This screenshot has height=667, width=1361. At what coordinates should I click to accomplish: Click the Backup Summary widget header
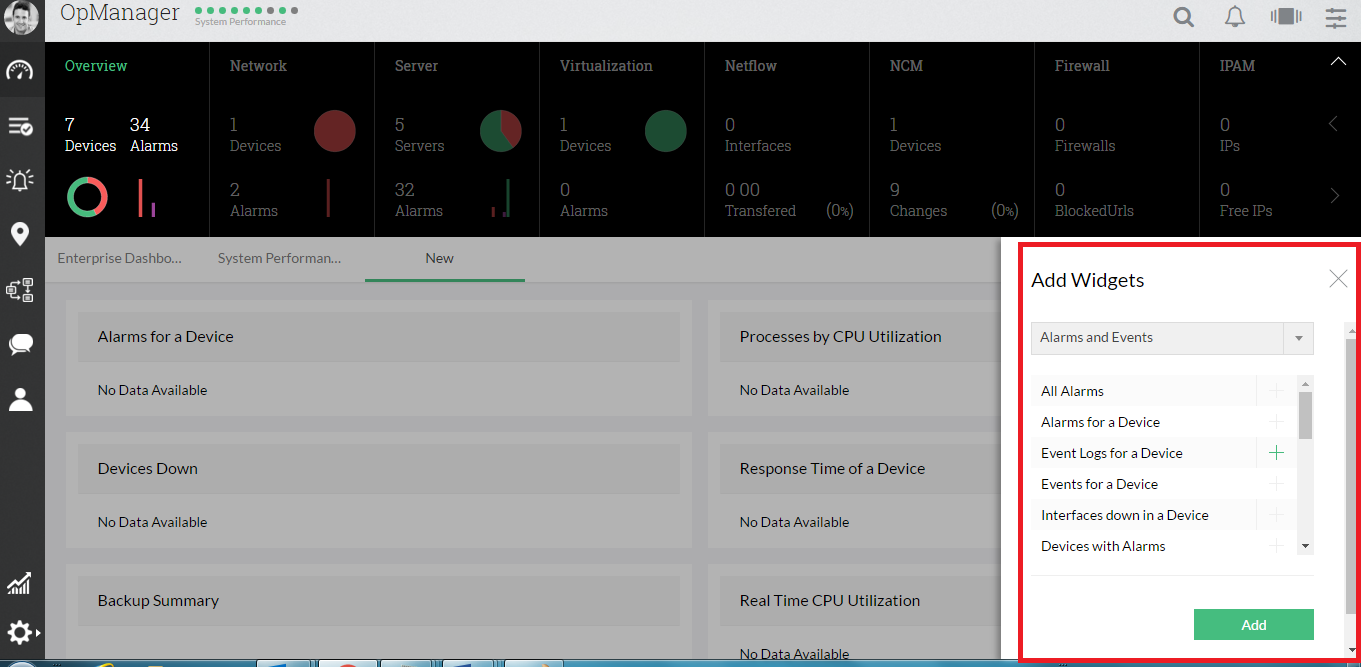[x=379, y=601]
